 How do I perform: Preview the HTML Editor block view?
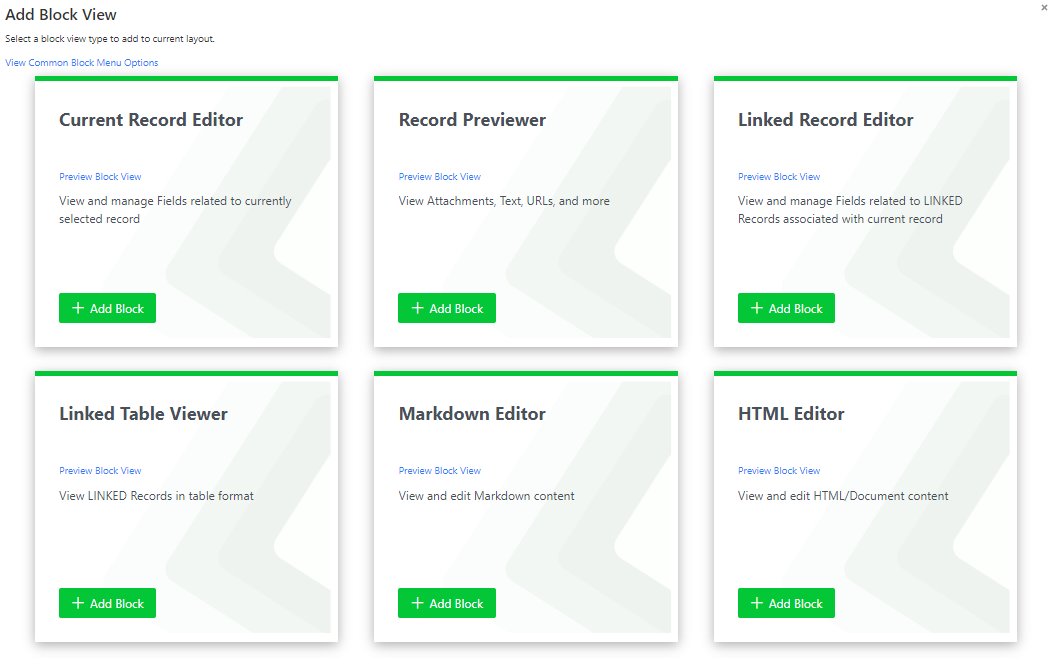click(779, 471)
